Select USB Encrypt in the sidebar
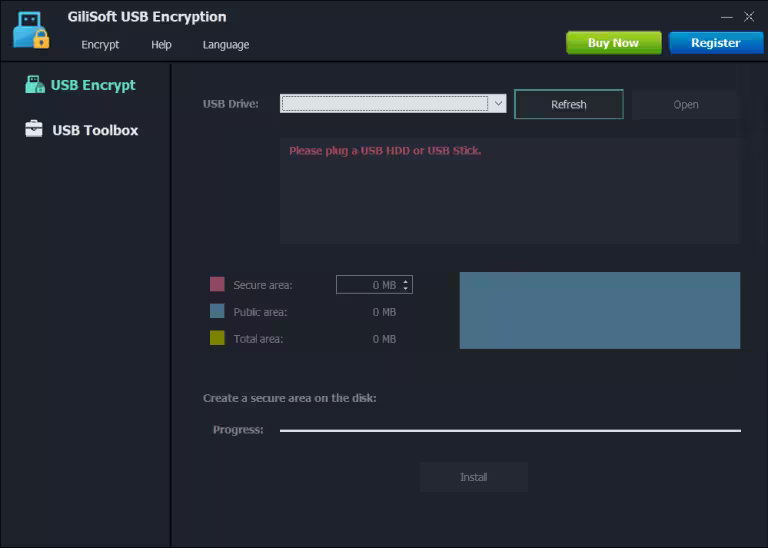 [x=81, y=85]
